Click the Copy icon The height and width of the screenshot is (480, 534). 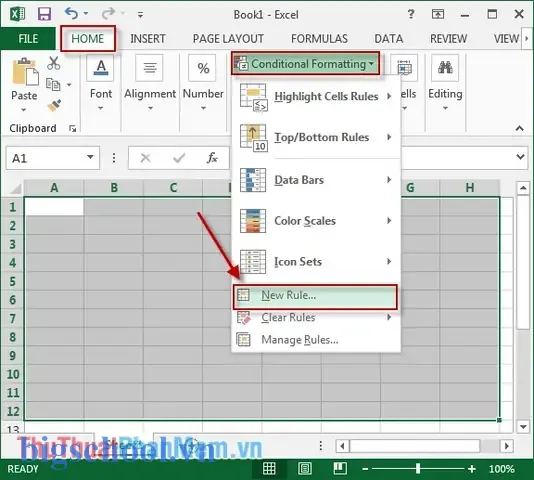click(53, 84)
